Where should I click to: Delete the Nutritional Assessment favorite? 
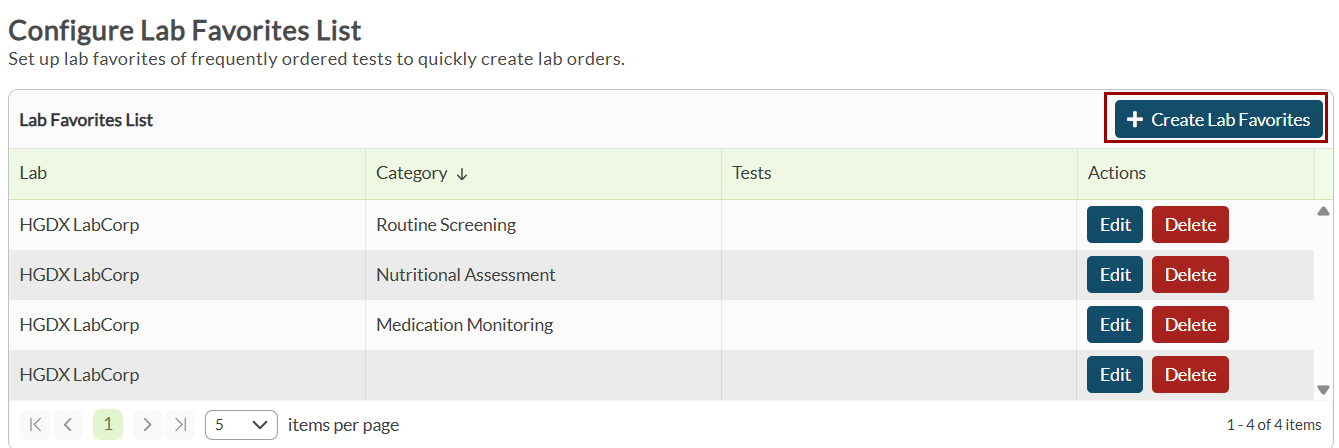pos(1190,275)
